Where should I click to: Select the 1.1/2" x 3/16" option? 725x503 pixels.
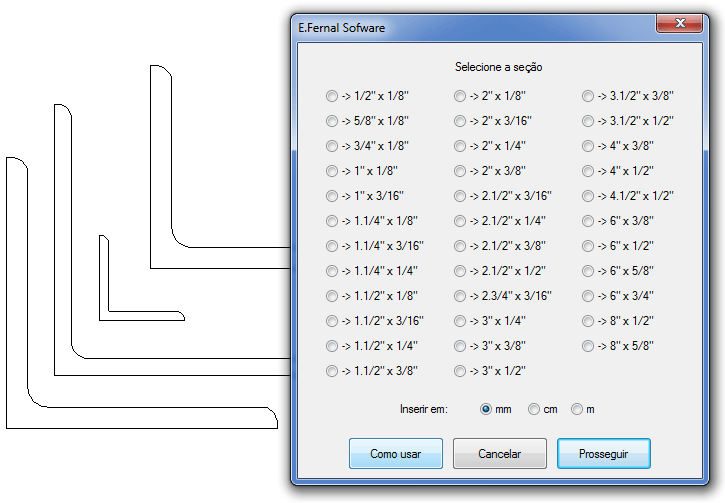coord(332,321)
